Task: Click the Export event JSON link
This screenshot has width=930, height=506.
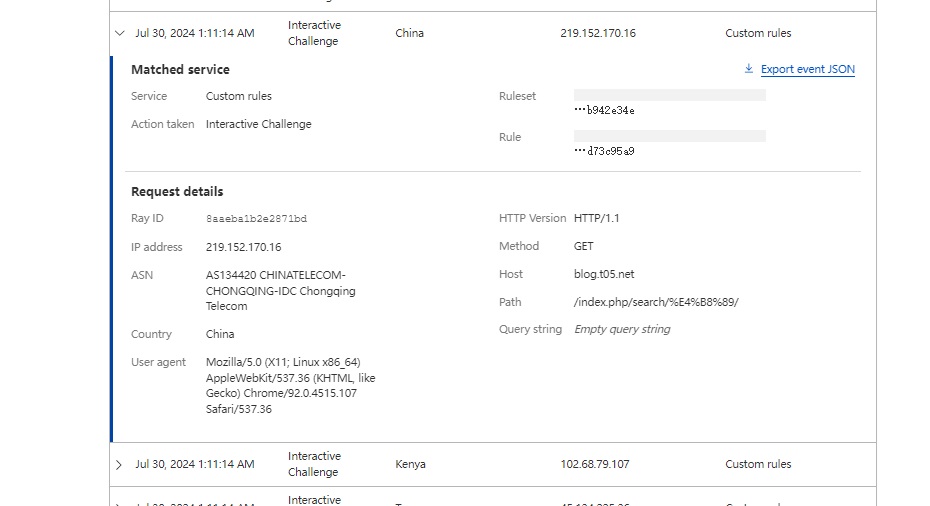Action: point(807,69)
